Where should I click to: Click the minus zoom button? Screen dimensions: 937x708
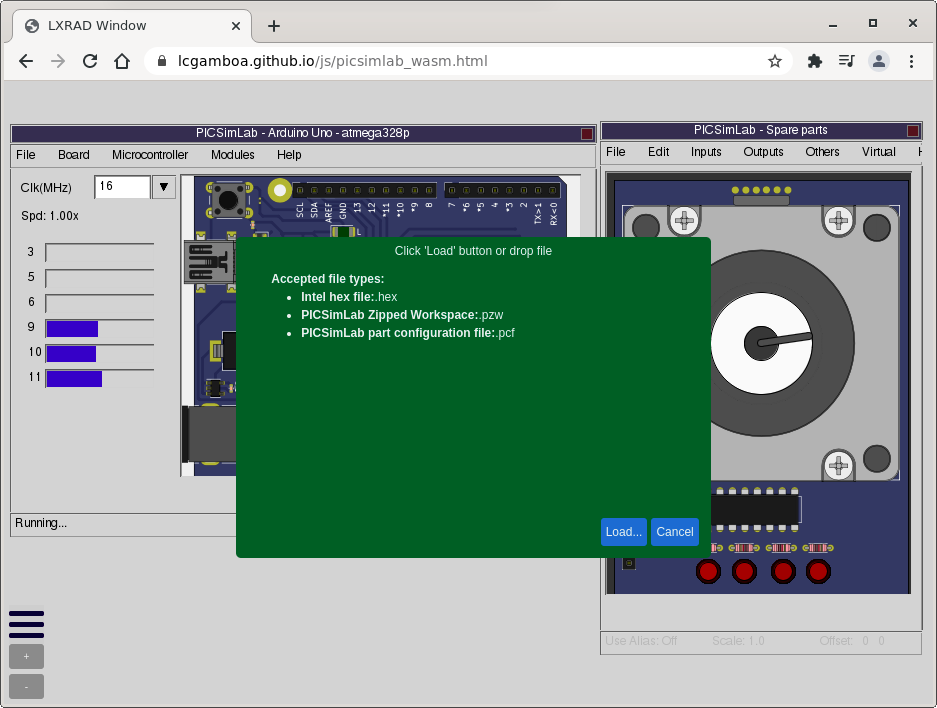point(26,686)
